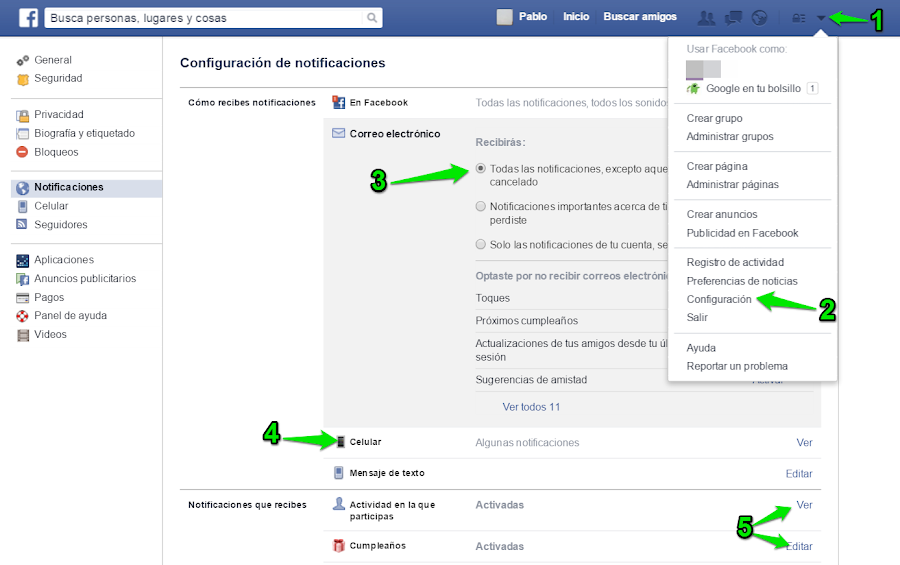Click Reportar un problema menu item
This screenshot has width=900, height=565.
[737, 366]
